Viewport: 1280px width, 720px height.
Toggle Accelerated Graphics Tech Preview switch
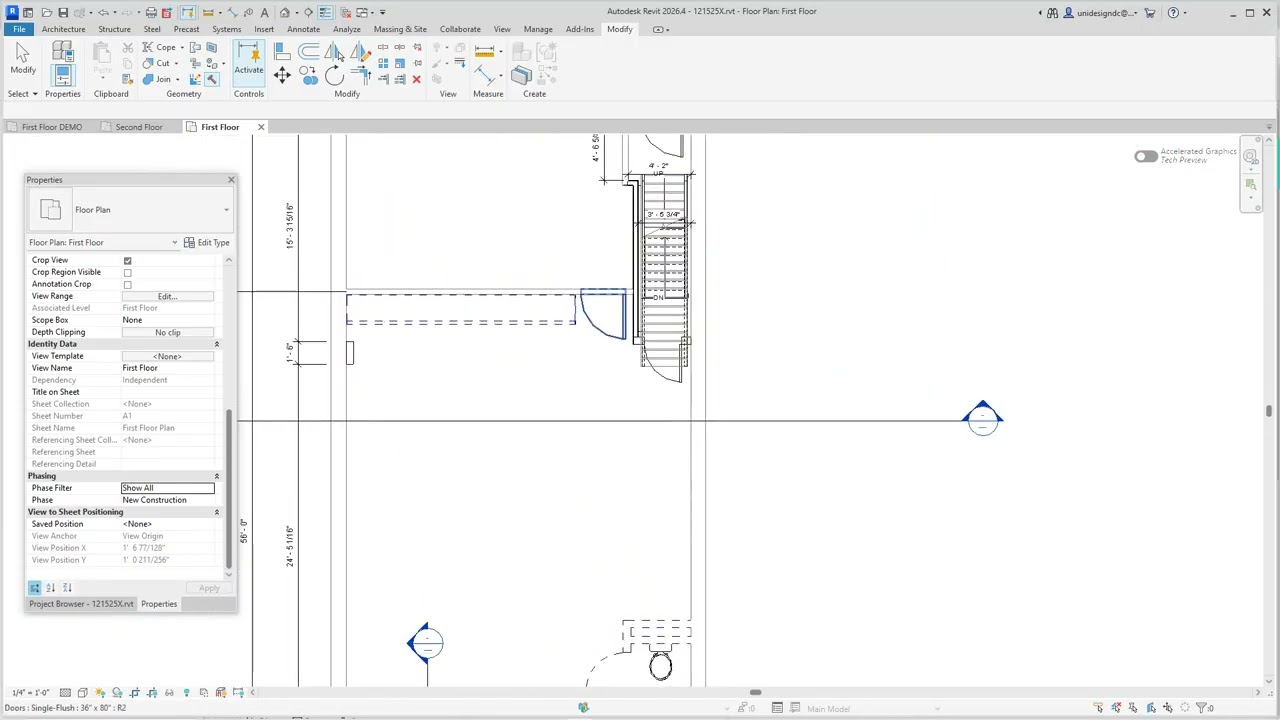1145,156
